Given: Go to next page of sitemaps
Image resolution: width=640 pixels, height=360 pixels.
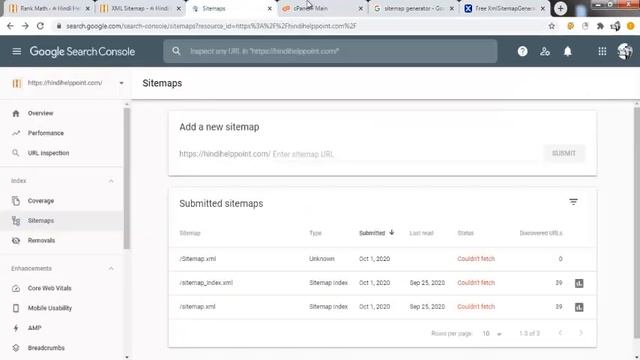Looking at the screenshot, I should [x=581, y=333].
